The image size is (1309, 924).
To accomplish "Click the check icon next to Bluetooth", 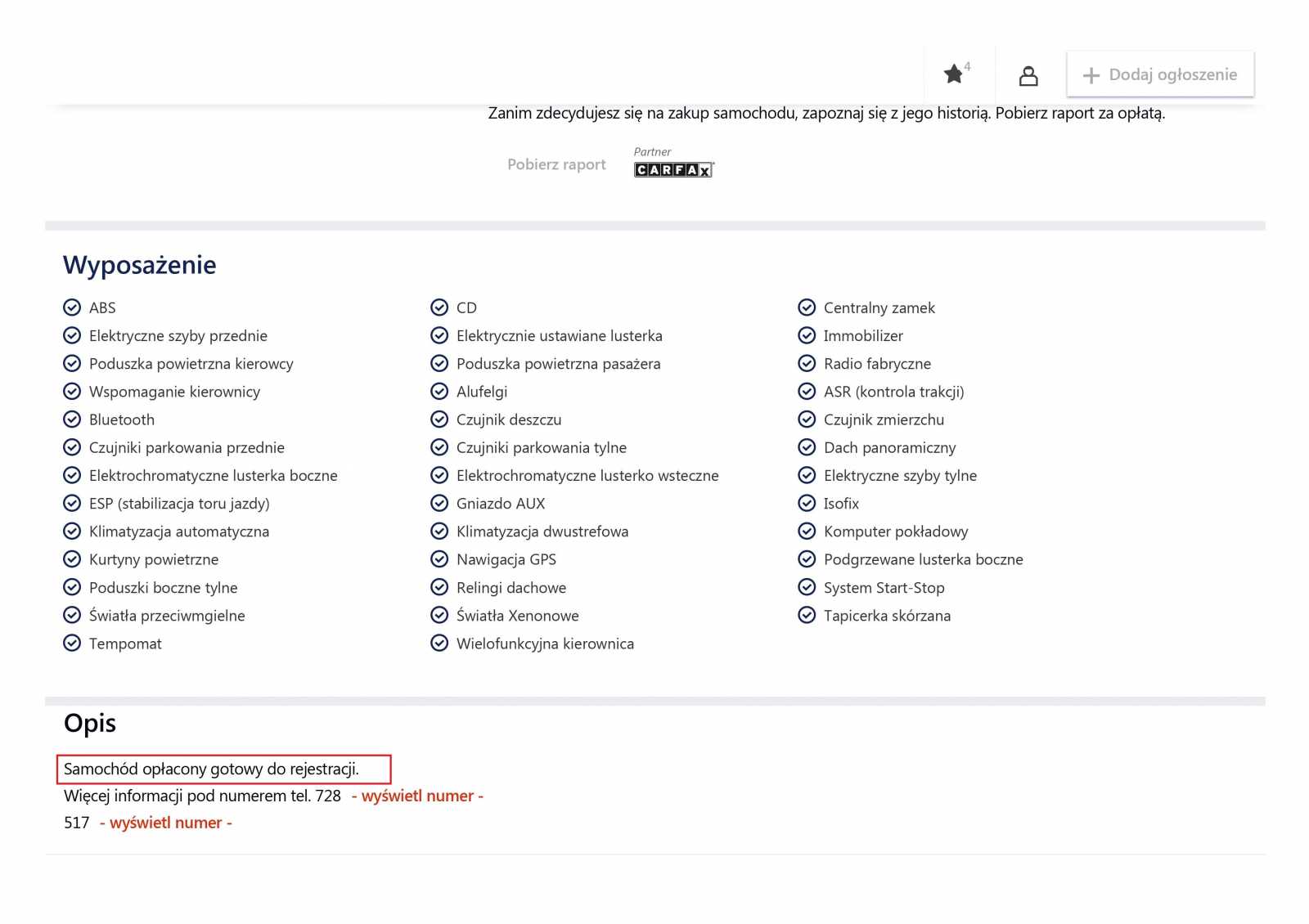I will point(72,419).
